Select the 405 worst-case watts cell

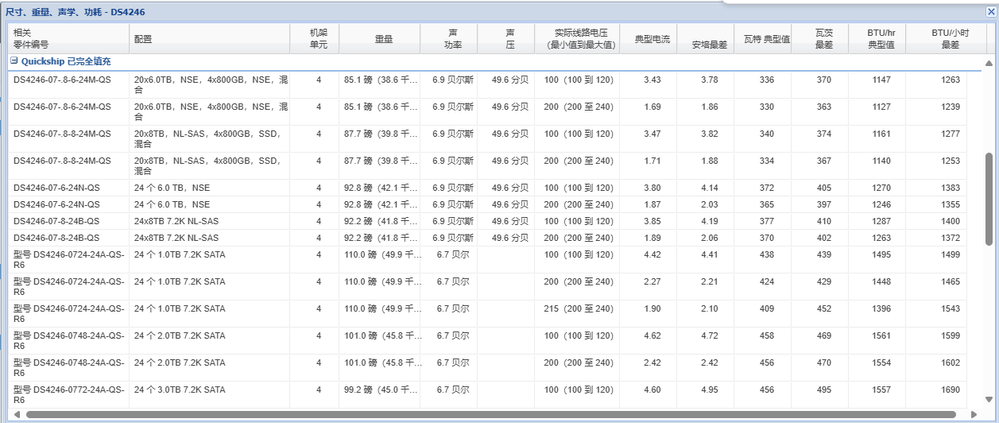coord(824,188)
